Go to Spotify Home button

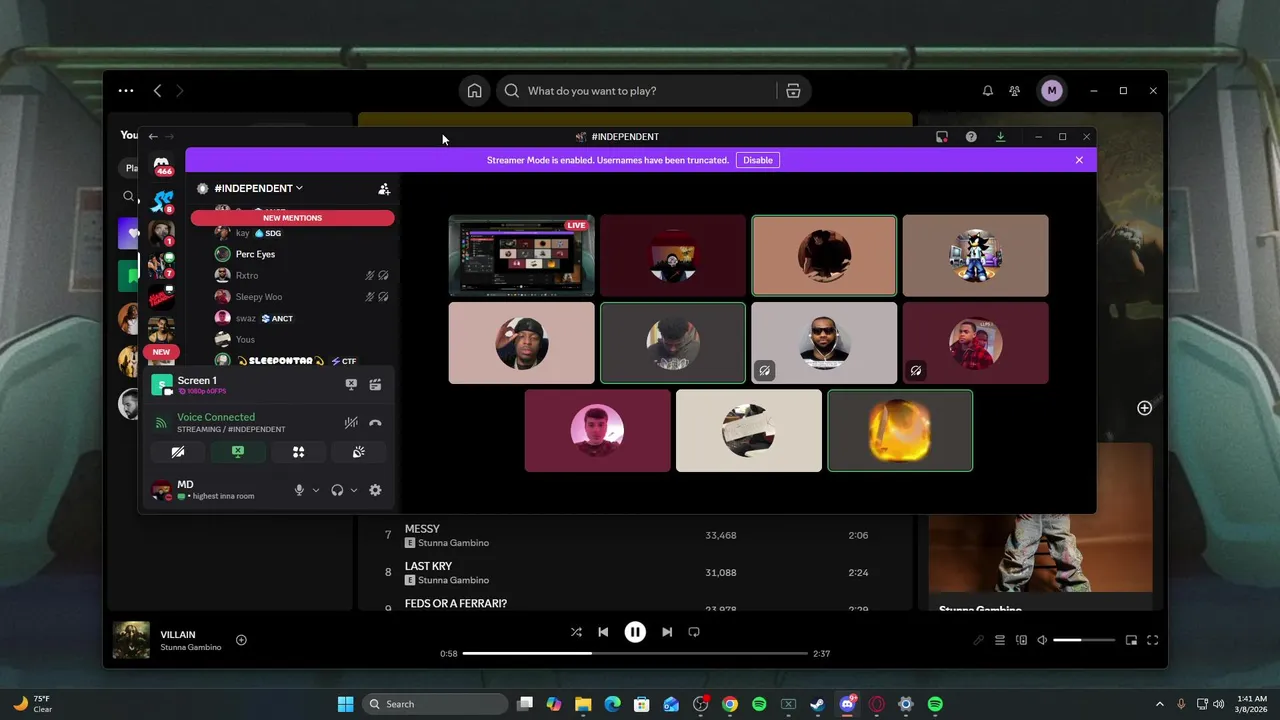tap(475, 91)
